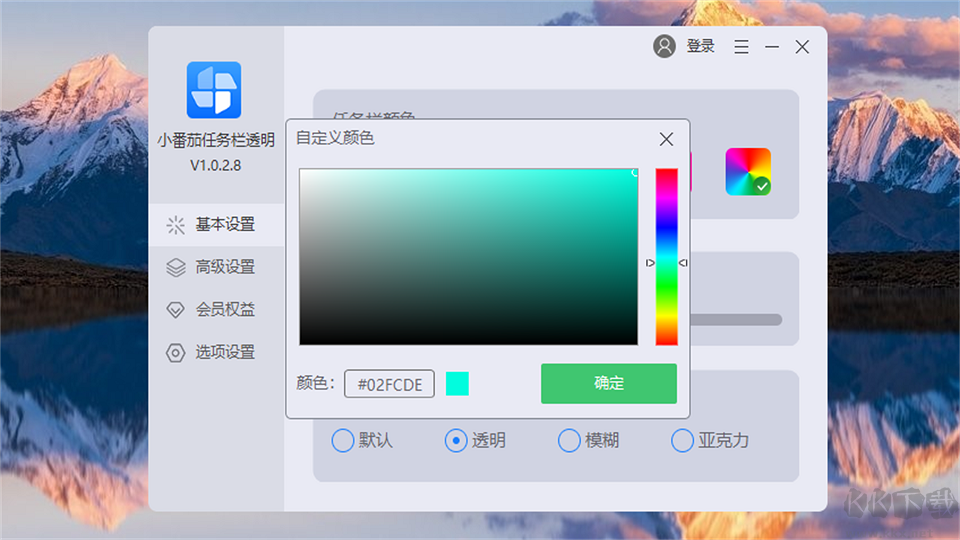This screenshot has height=540, width=960.
Task: Select the 默认 radio option
Action: click(343, 440)
